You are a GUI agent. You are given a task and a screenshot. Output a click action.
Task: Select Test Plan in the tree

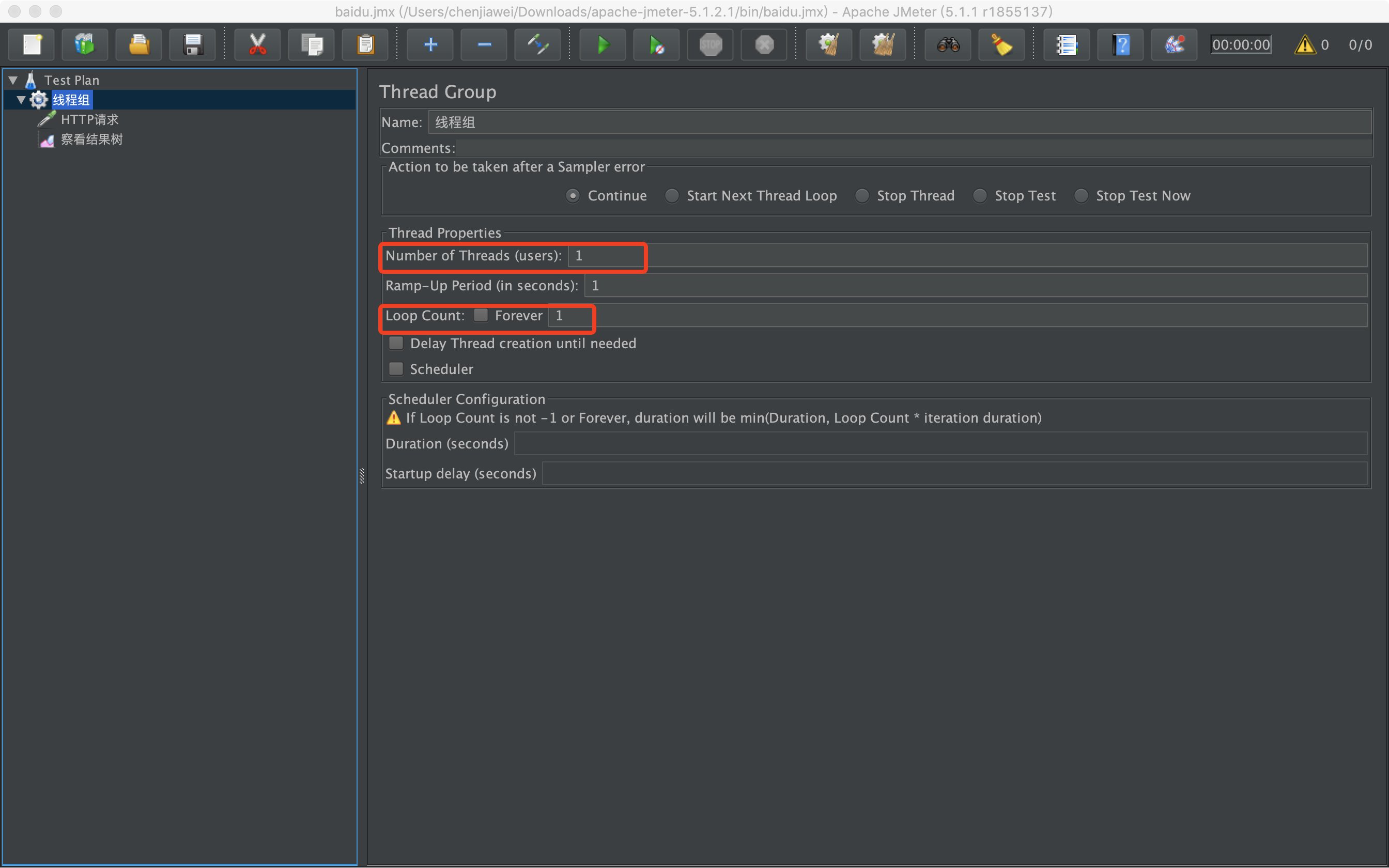(72, 81)
